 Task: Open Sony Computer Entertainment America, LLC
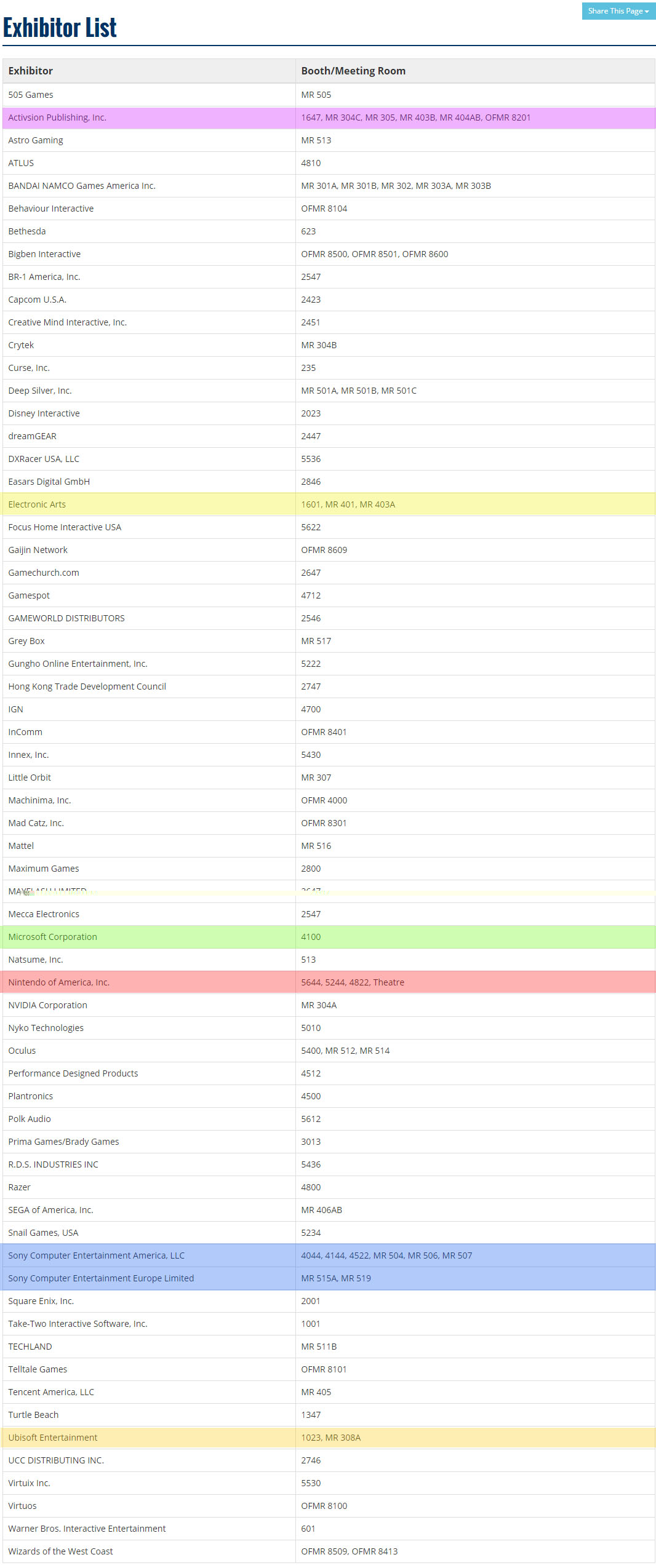point(97,1256)
